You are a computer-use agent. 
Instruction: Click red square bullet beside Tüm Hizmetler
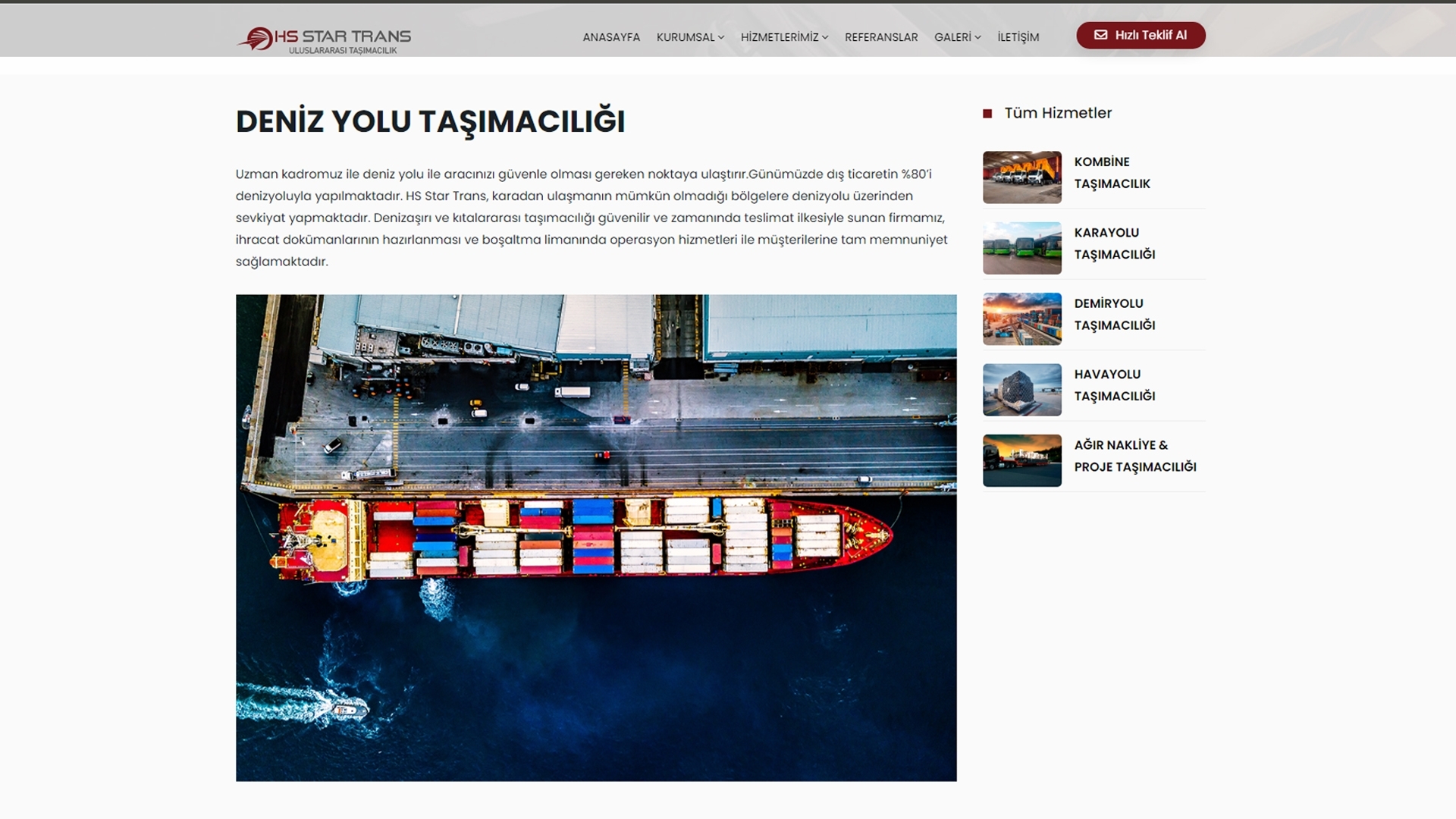987,114
